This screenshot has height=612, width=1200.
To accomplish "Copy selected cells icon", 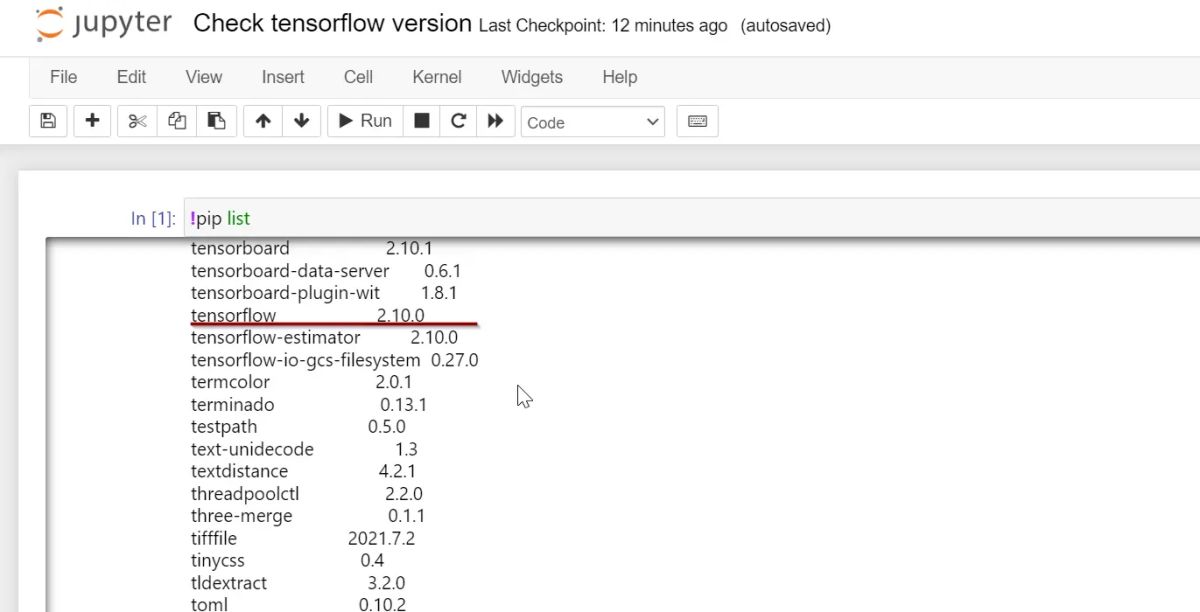I will [177, 121].
